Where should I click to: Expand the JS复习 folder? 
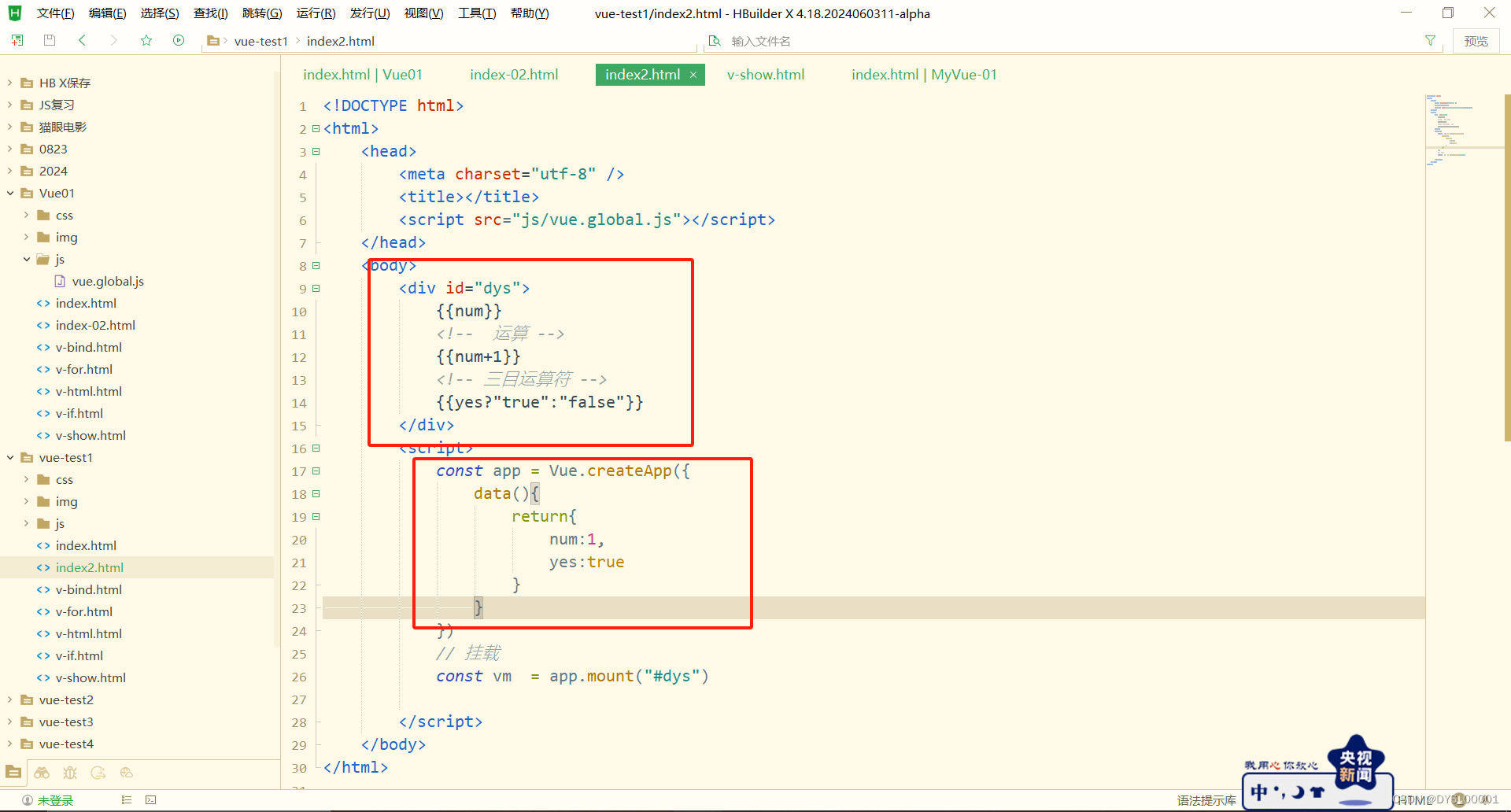(10, 105)
